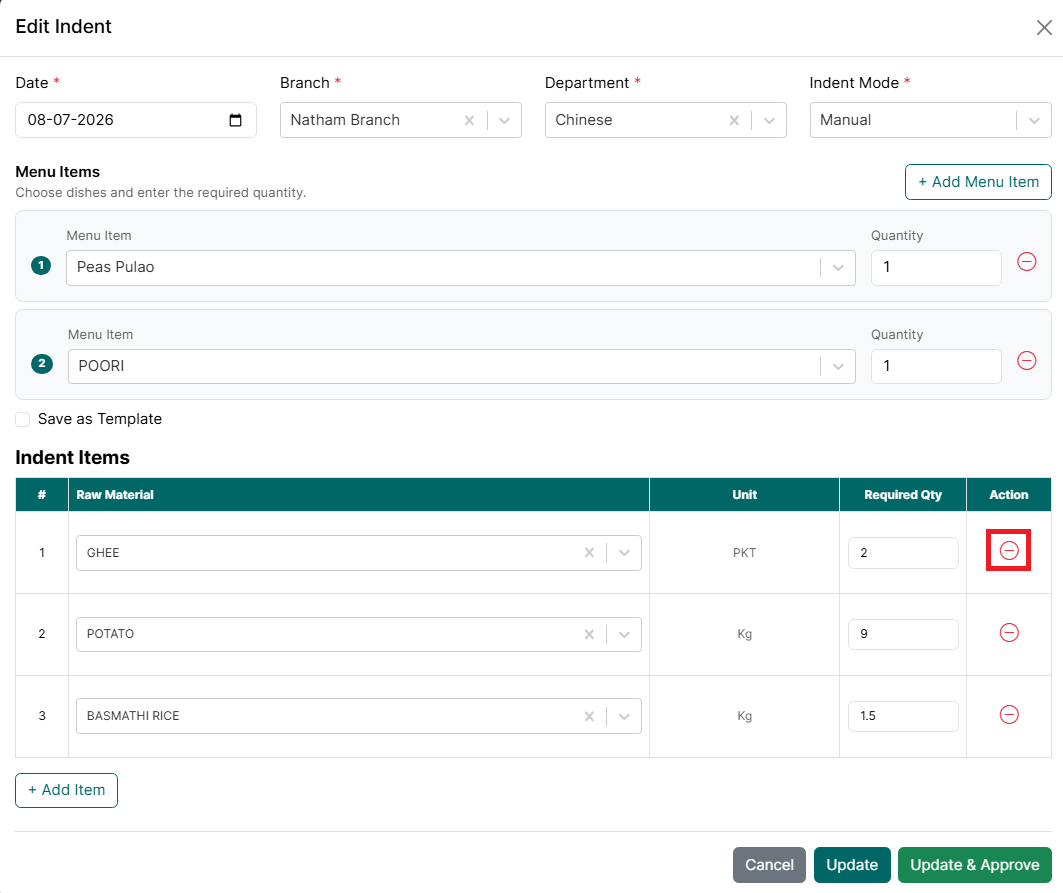This screenshot has width=1063, height=893.
Task: Remove the POORI menu item
Action: 1026,361
